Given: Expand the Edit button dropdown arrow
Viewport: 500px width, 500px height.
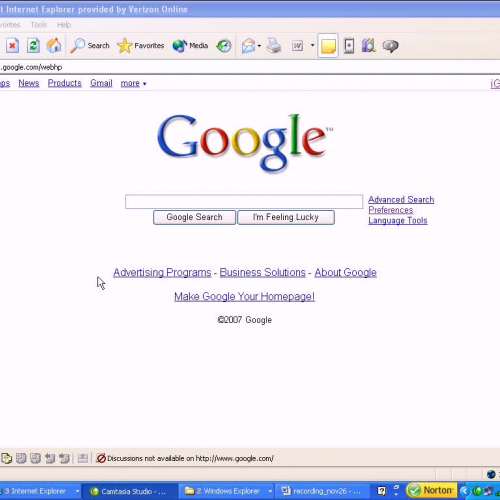Looking at the screenshot, I should pos(312,45).
